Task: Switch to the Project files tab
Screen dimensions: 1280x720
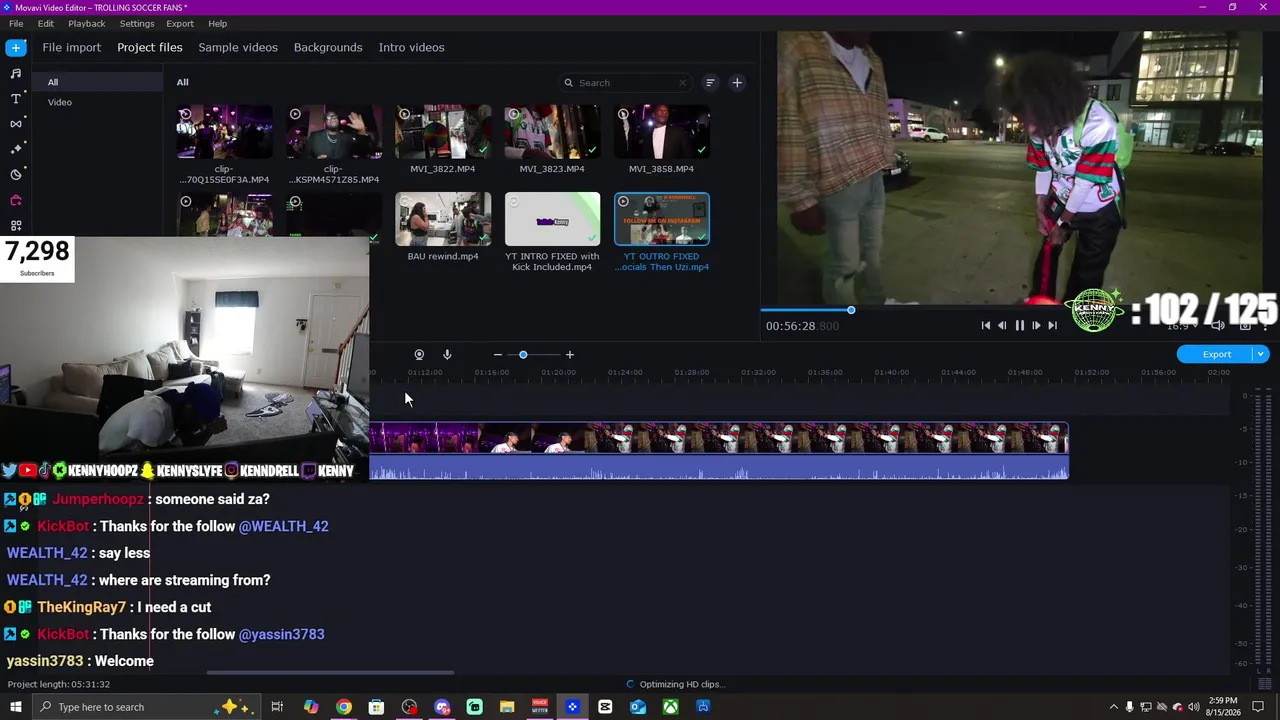Action: [150, 47]
